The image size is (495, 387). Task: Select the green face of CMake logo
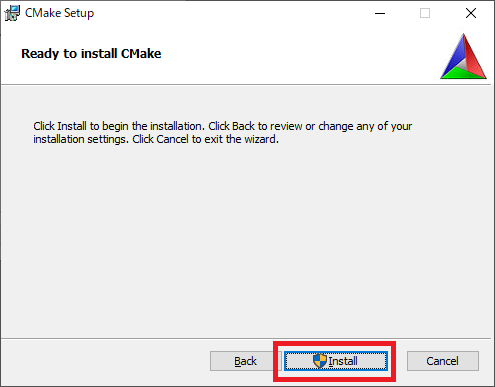click(462, 73)
